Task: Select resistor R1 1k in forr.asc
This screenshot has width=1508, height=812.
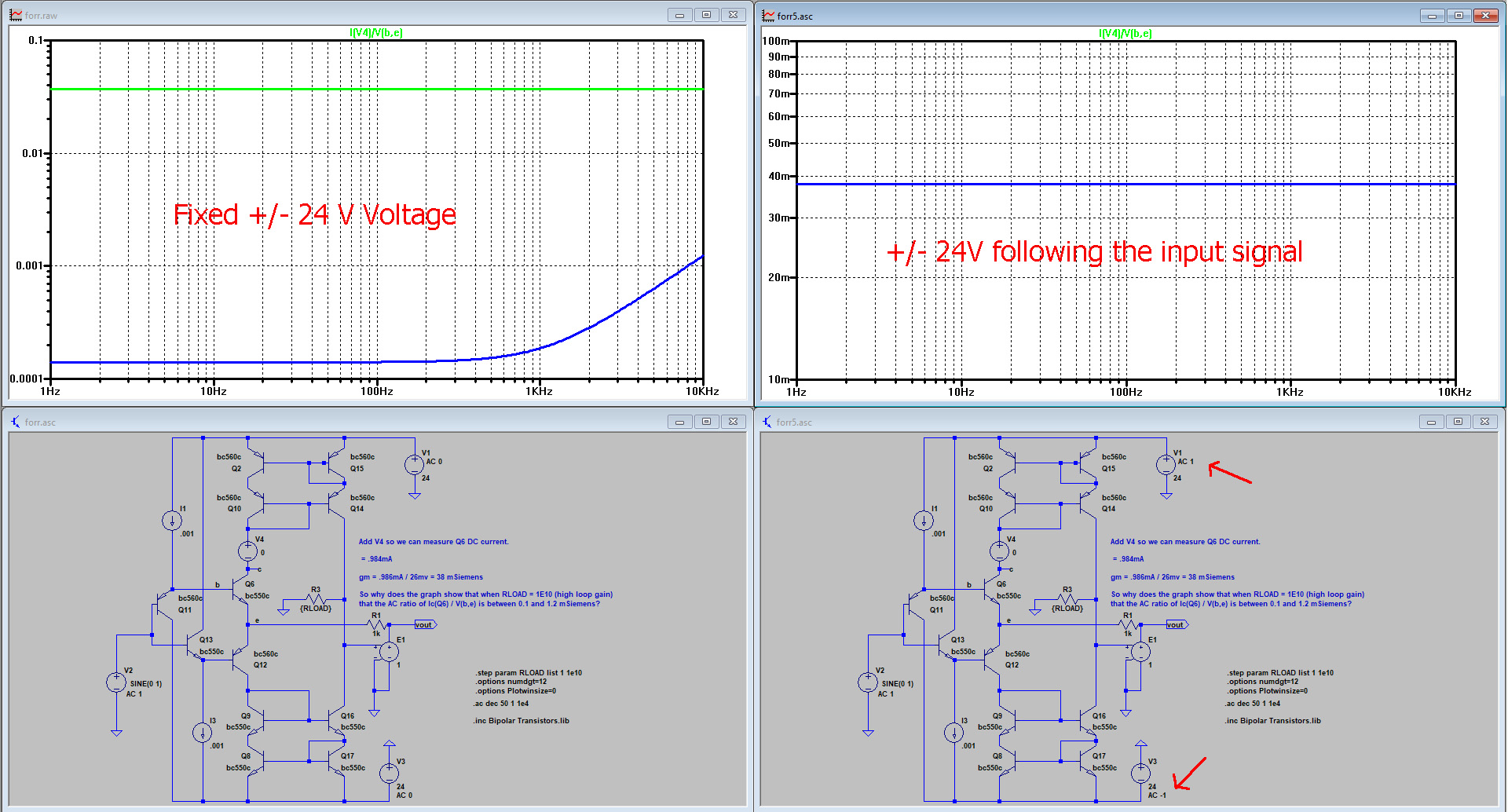Action: point(376,624)
